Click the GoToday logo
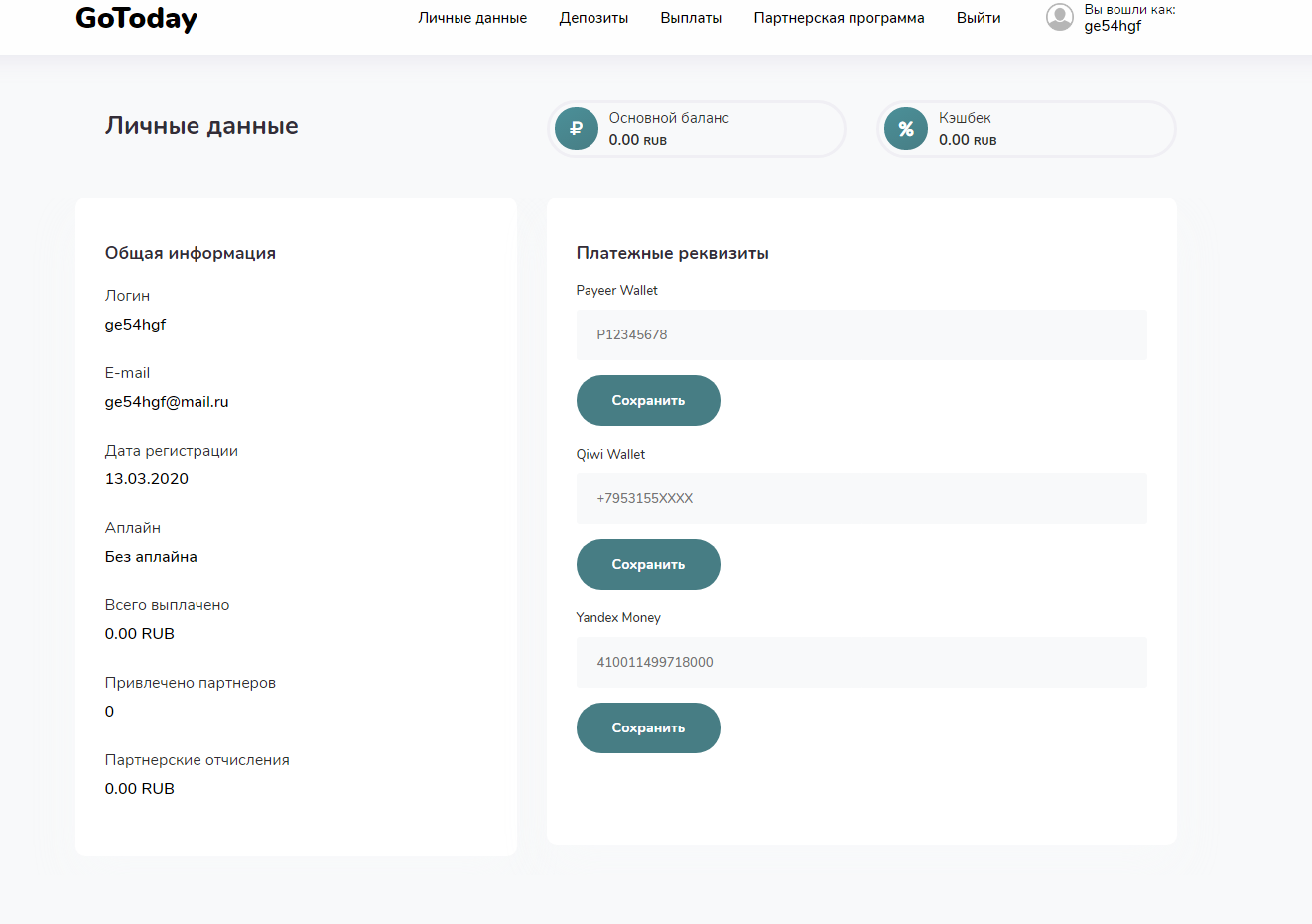 (x=136, y=18)
